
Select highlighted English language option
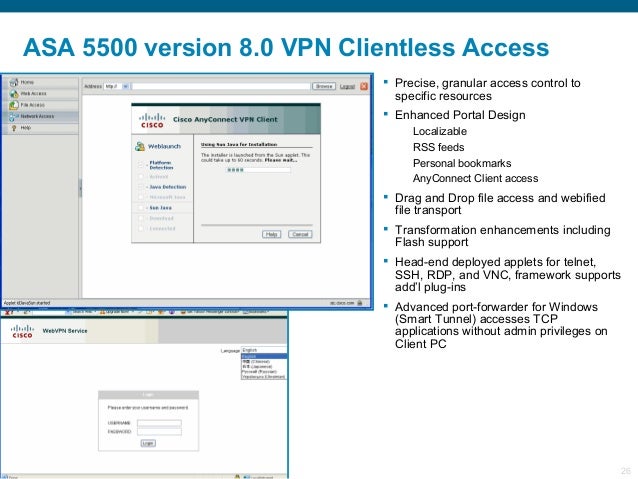264,357
